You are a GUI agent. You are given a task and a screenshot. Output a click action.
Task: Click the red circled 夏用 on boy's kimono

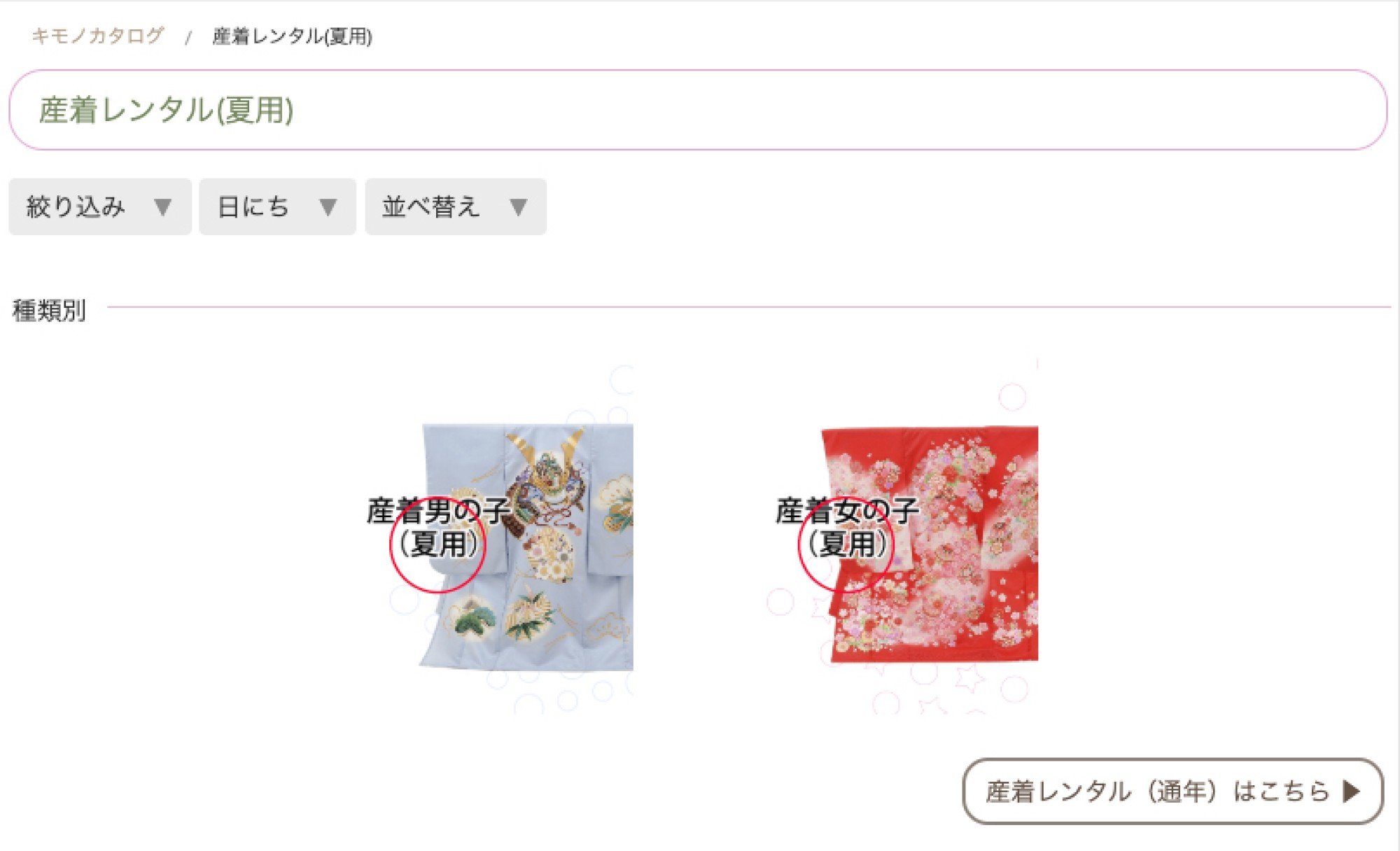click(x=437, y=544)
